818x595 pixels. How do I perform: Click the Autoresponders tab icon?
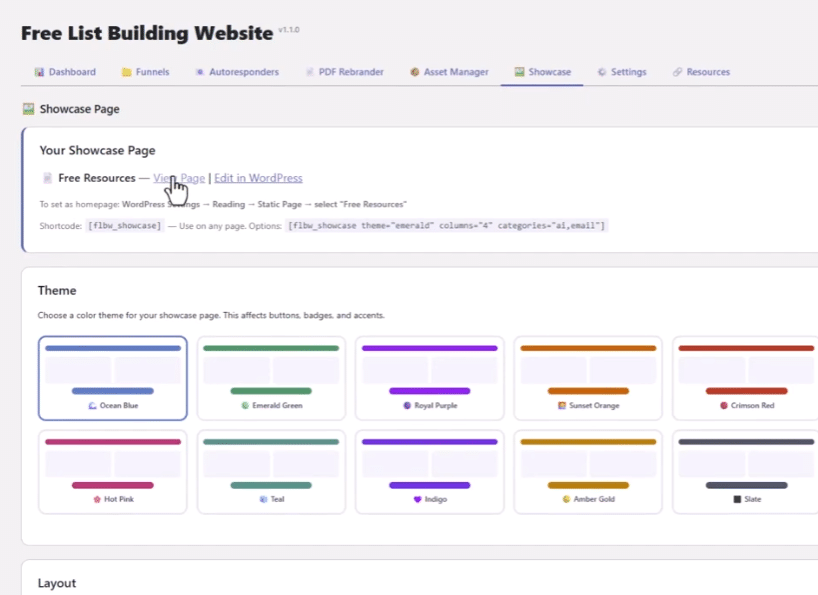pos(200,72)
